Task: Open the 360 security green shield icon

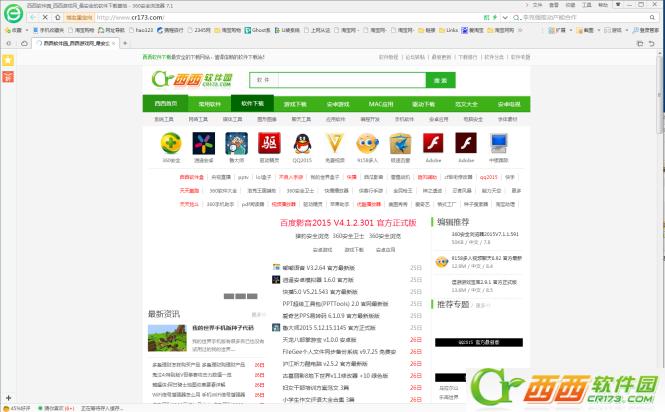Action: (171, 143)
